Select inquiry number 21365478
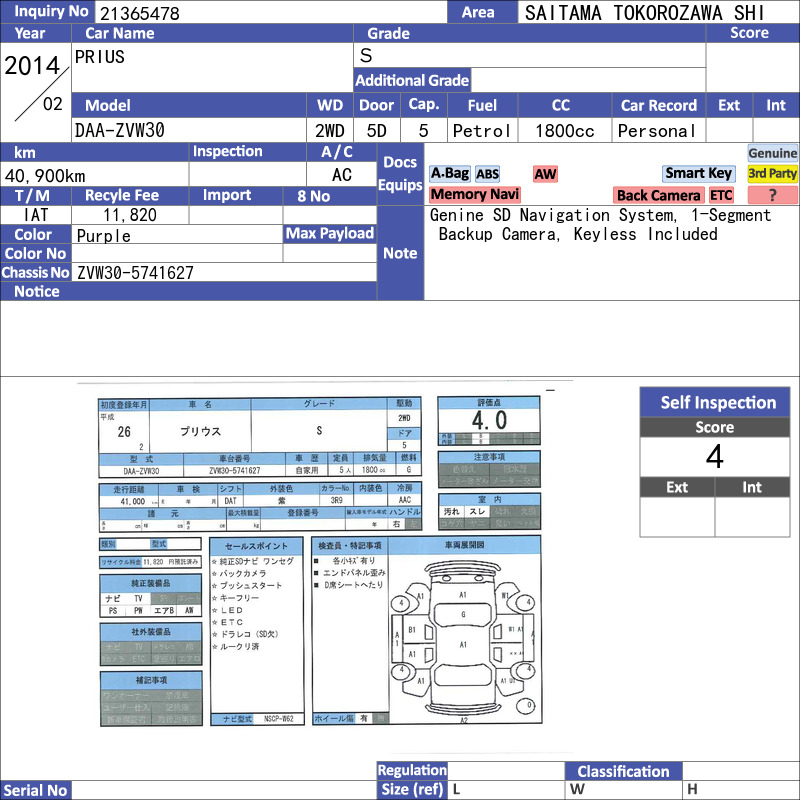 [140, 13]
